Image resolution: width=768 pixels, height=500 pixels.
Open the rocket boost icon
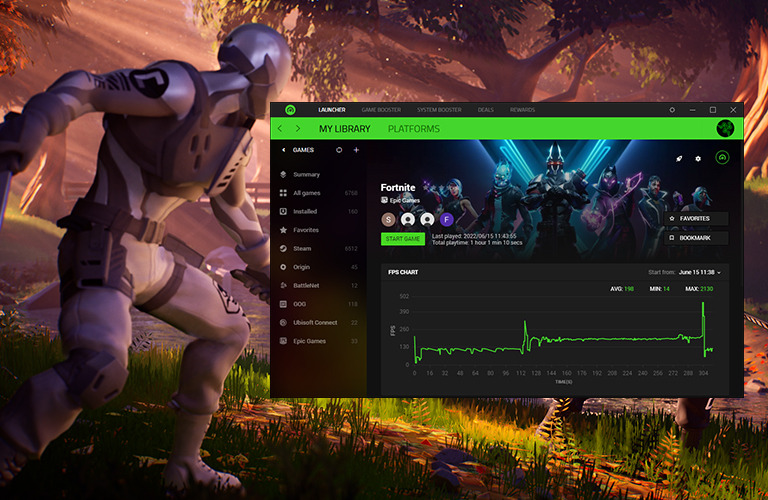(x=679, y=158)
